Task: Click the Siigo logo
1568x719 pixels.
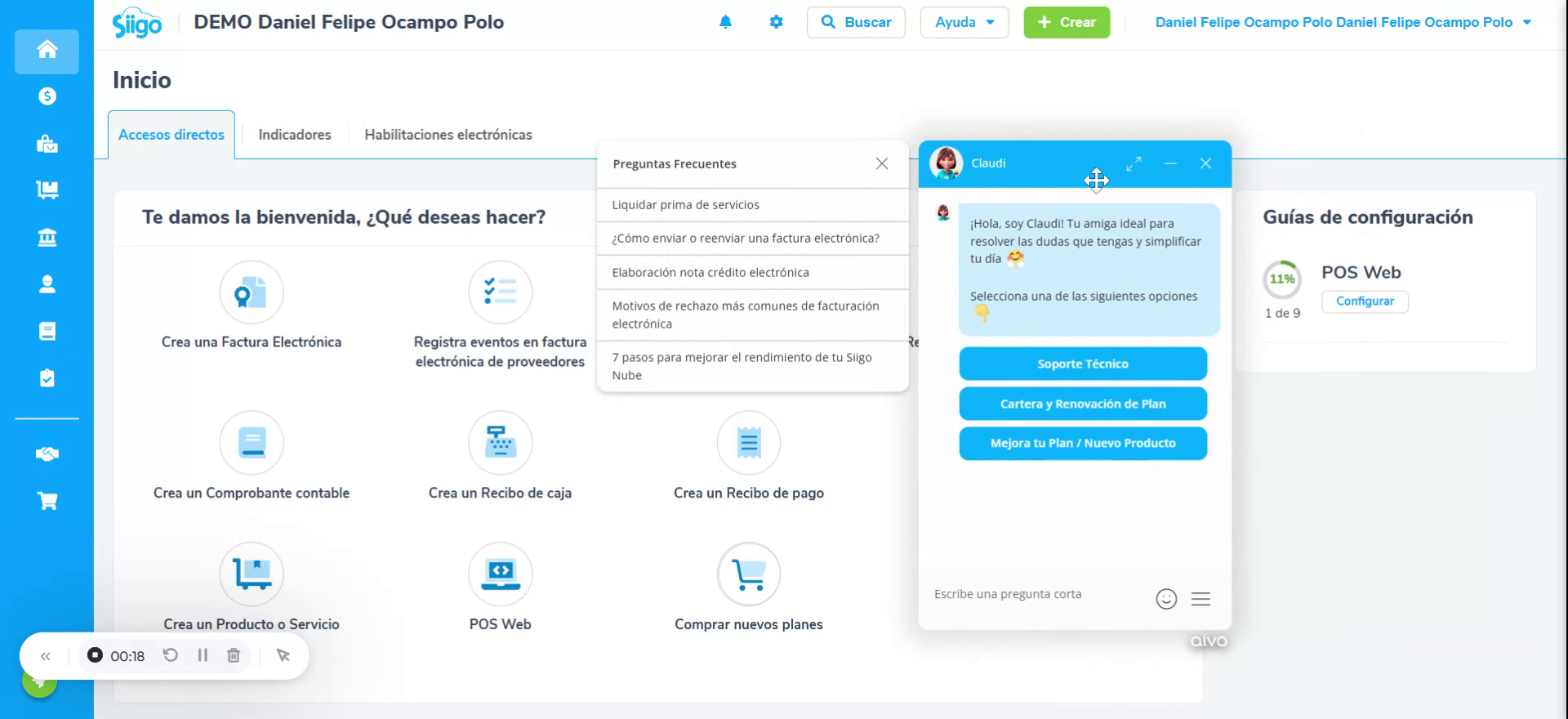Action: point(137,24)
